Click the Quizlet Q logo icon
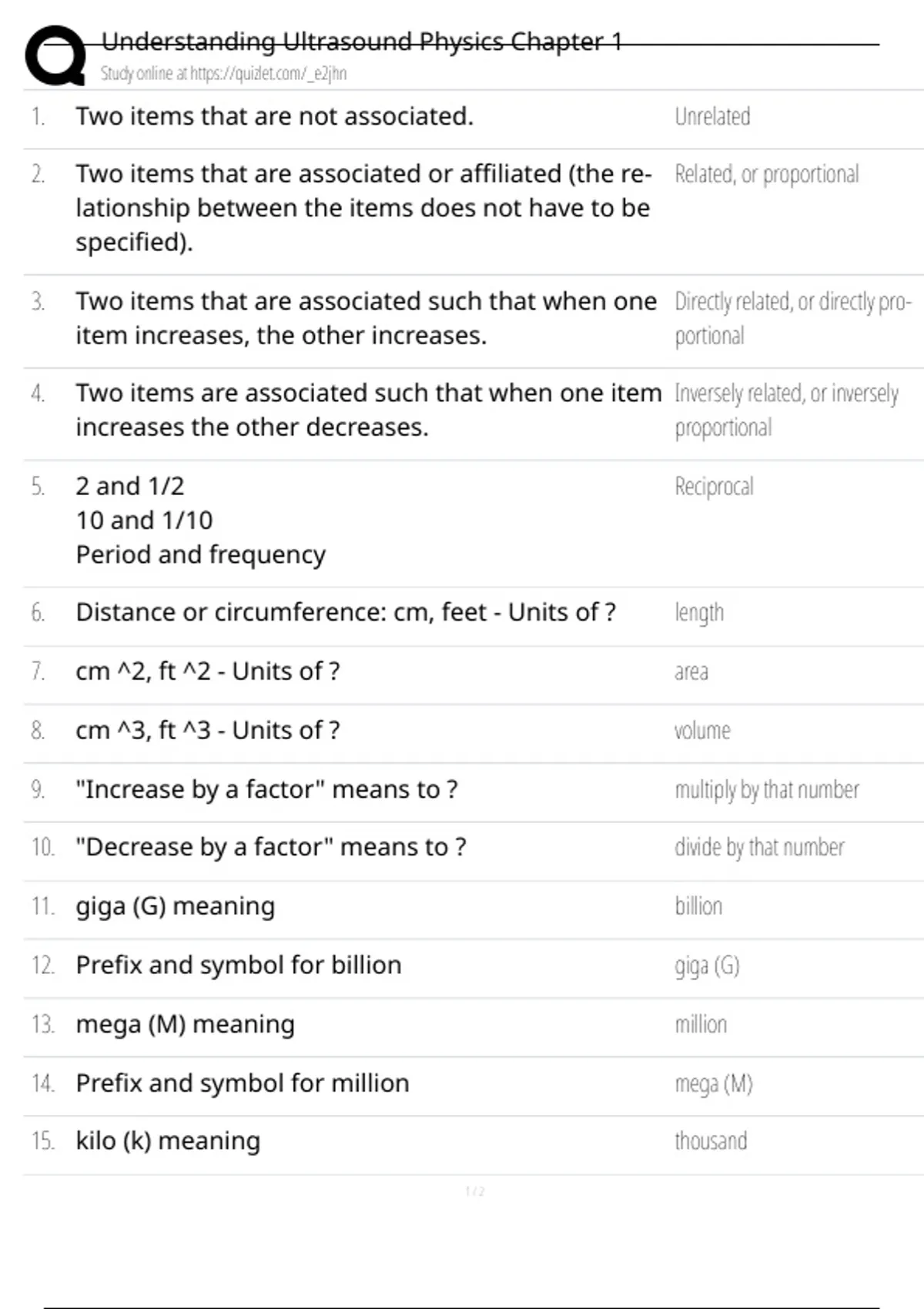 point(55,55)
